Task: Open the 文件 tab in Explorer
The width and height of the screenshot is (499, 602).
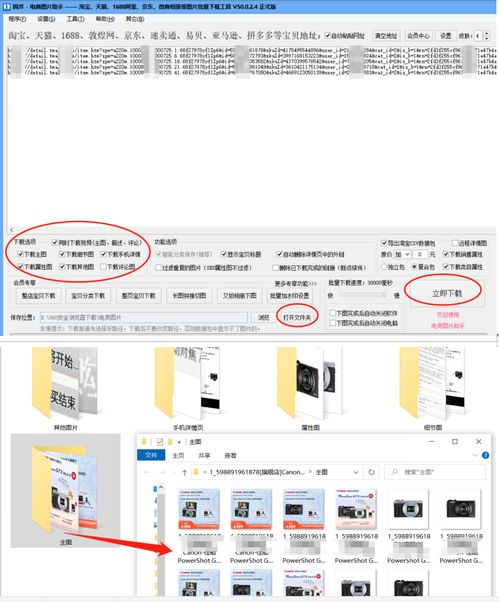Action: (x=151, y=455)
